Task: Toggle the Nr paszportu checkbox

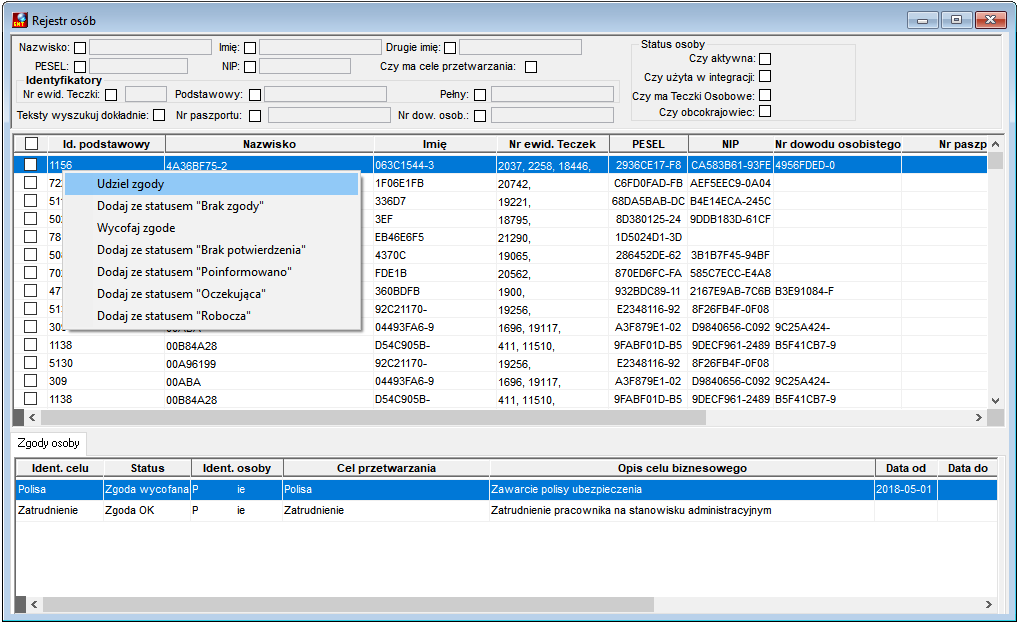Action: point(255,115)
